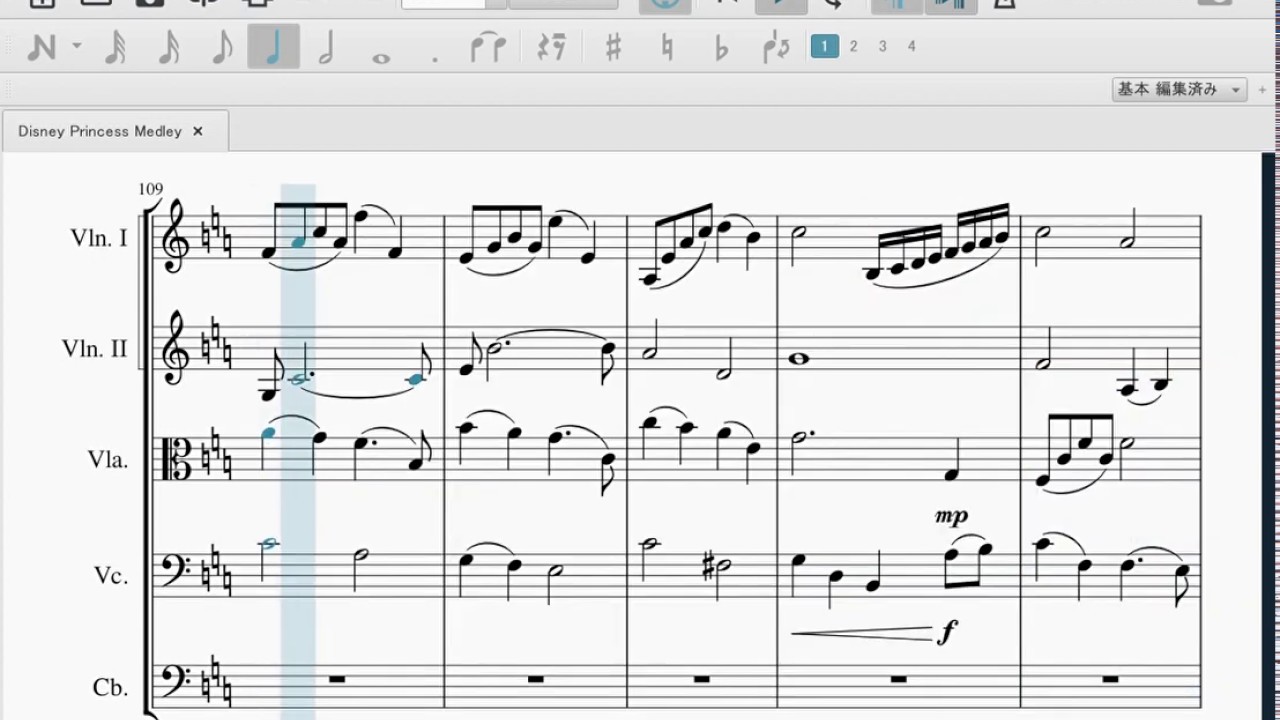
Task: Open the note input mode dropdown arrow
Action: [76, 47]
